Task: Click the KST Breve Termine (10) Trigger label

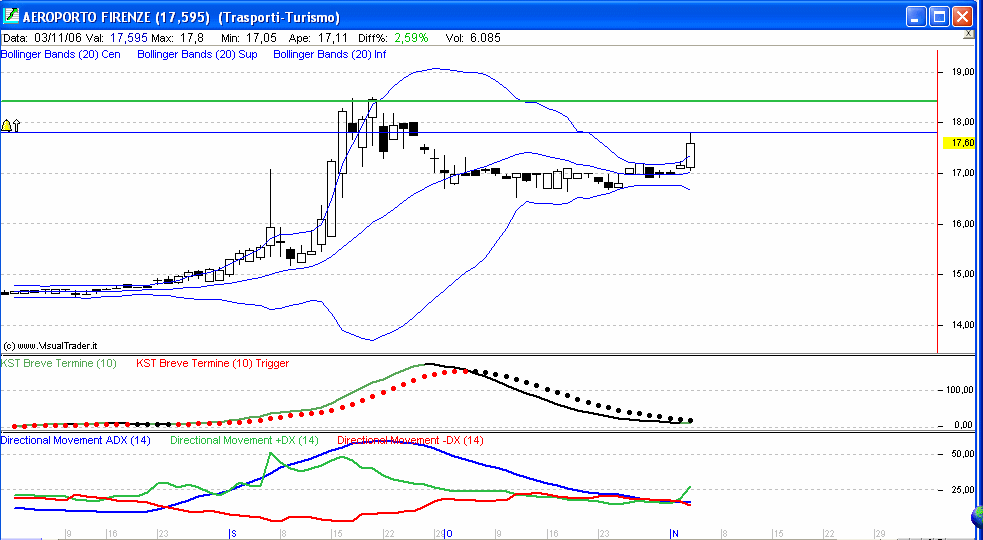Action: click(213, 363)
